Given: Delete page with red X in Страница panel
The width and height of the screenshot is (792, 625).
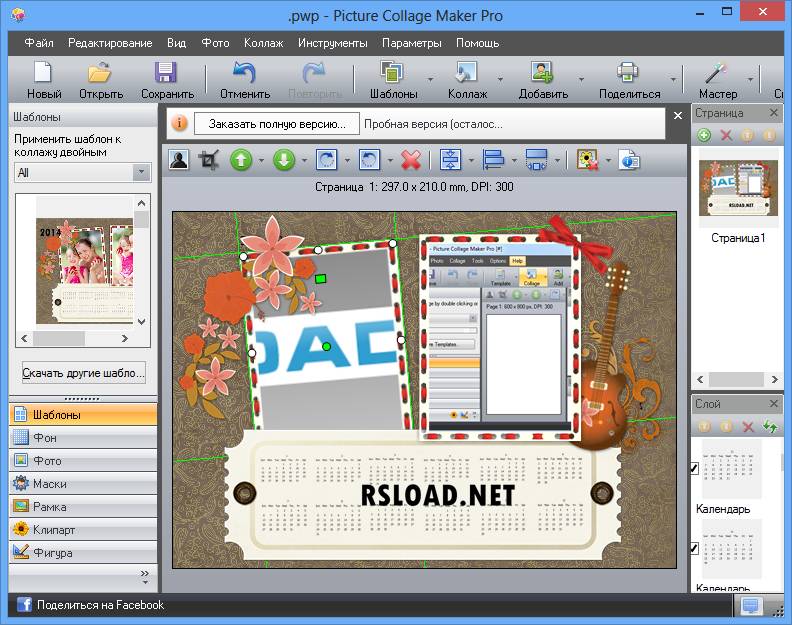Looking at the screenshot, I should (726, 135).
